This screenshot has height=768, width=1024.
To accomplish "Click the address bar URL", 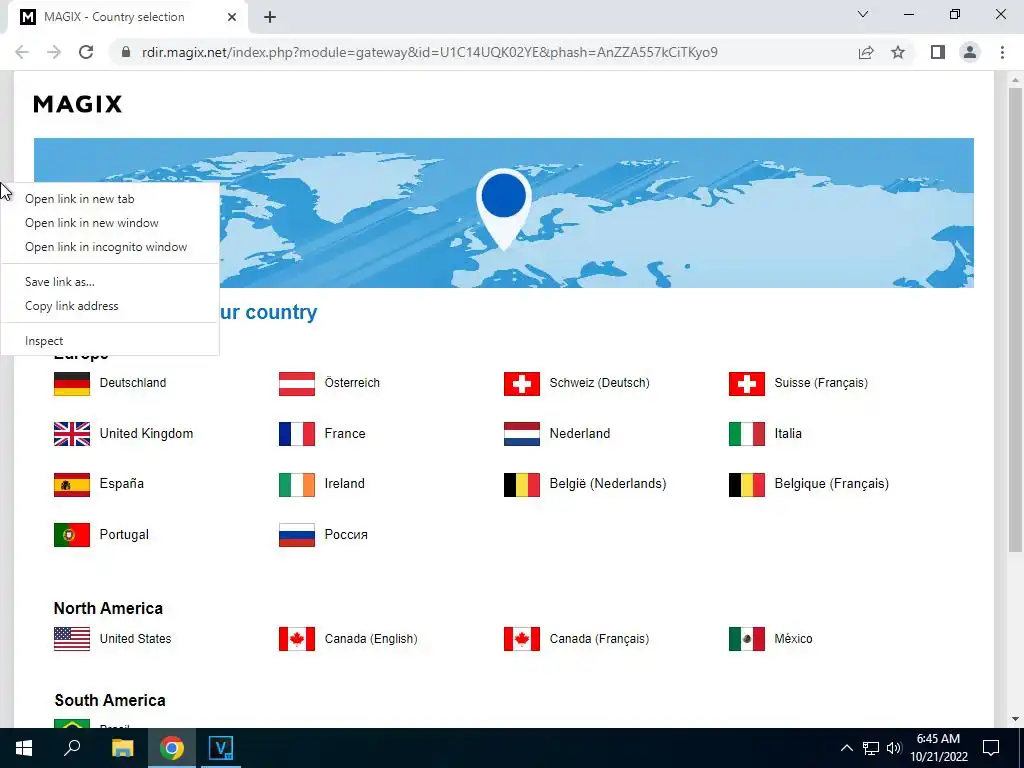I will [429, 52].
